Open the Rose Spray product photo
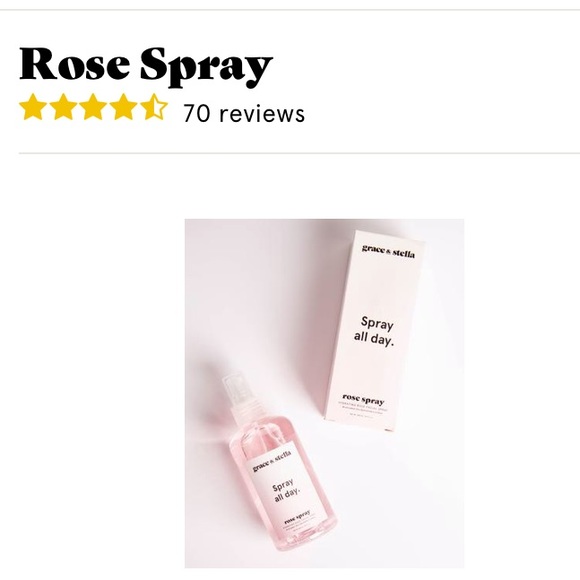This screenshot has width=580, height=580. point(324,393)
